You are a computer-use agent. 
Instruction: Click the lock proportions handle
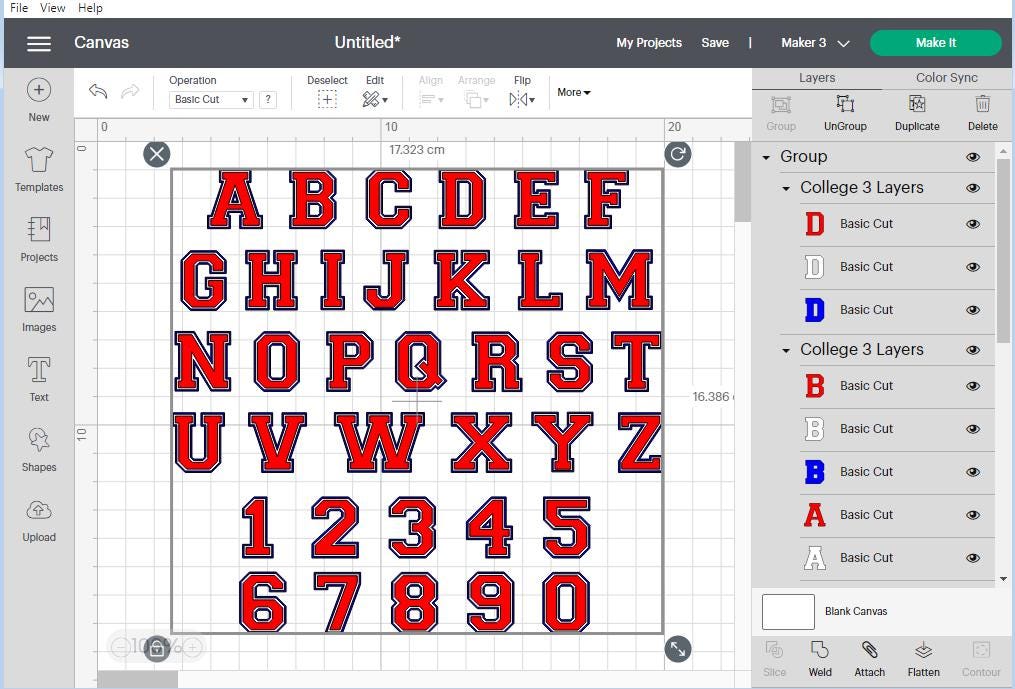(x=157, y=648)
